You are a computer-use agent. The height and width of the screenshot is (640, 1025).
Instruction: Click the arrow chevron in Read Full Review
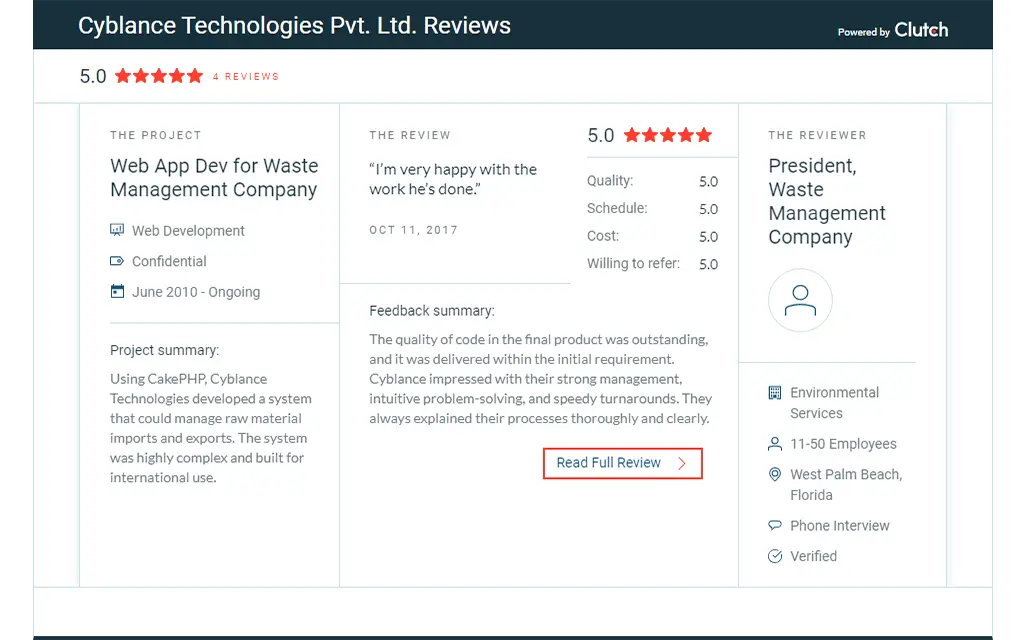tap(682, 463)
